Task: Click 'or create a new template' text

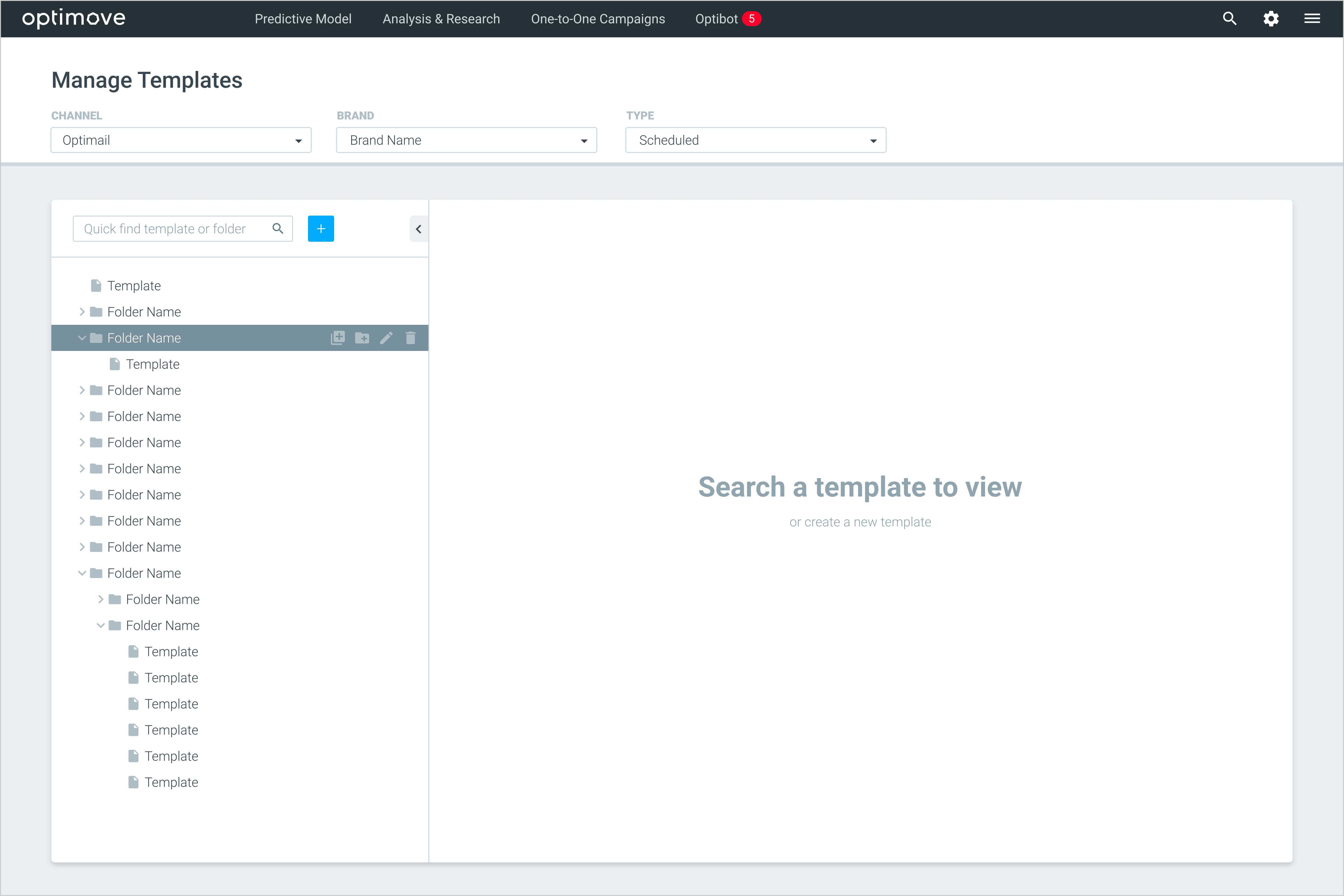Action: [860, 522]
